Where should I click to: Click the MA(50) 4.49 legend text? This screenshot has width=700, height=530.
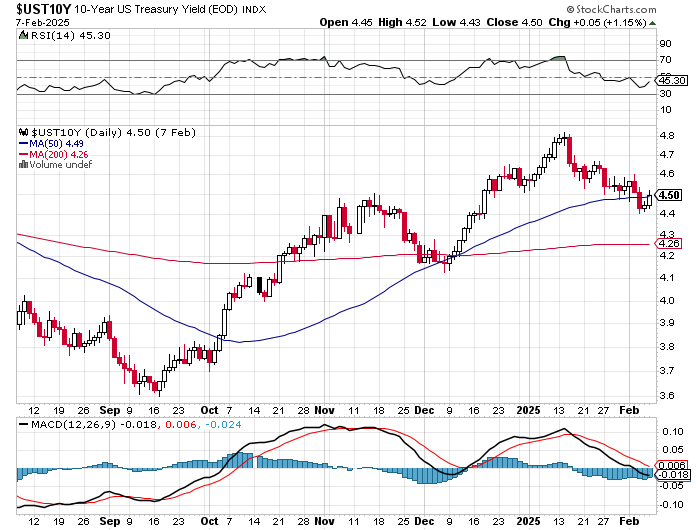pyautogui.click(x=56, y=144)
